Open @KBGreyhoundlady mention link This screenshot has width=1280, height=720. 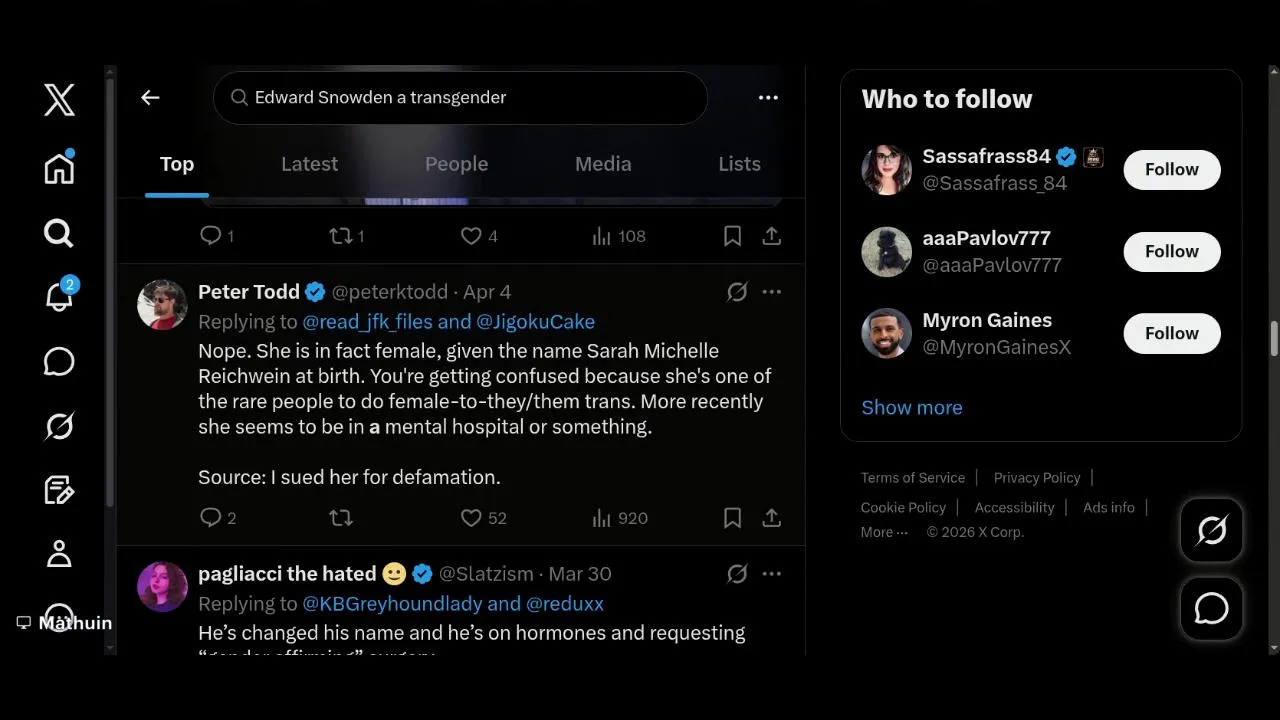tap(392, 604)
